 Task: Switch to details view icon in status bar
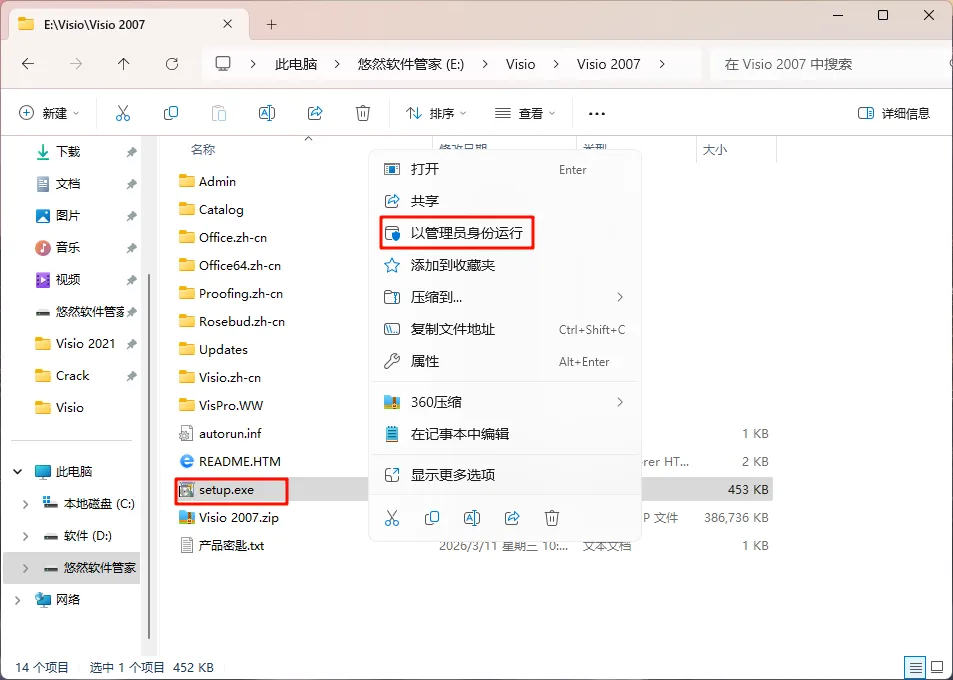916,667
